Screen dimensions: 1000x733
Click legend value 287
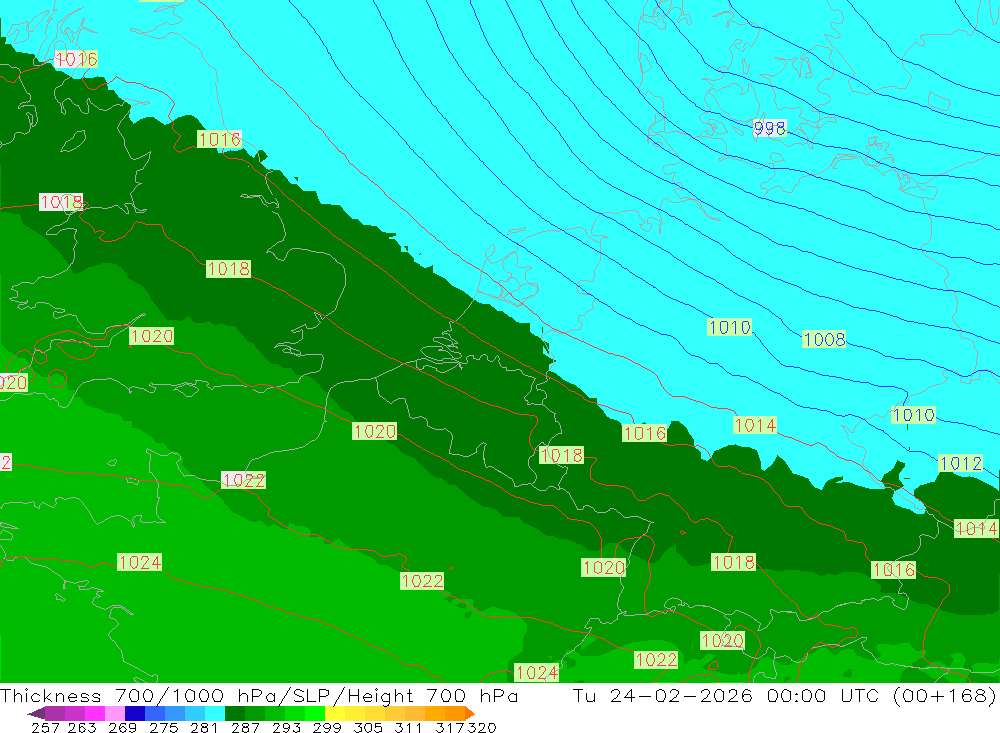(x=245, y=727)
